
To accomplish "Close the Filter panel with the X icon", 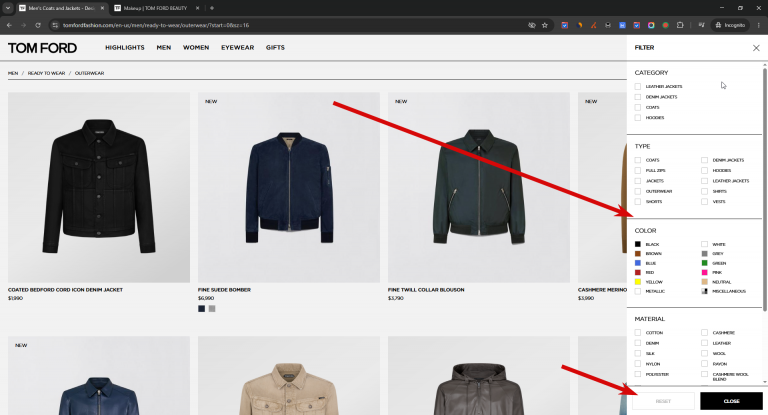I will point(756,48).
